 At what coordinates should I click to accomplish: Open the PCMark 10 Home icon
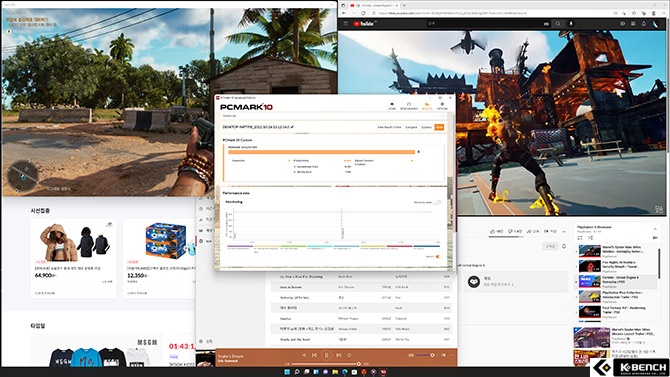tap(391, 106)
